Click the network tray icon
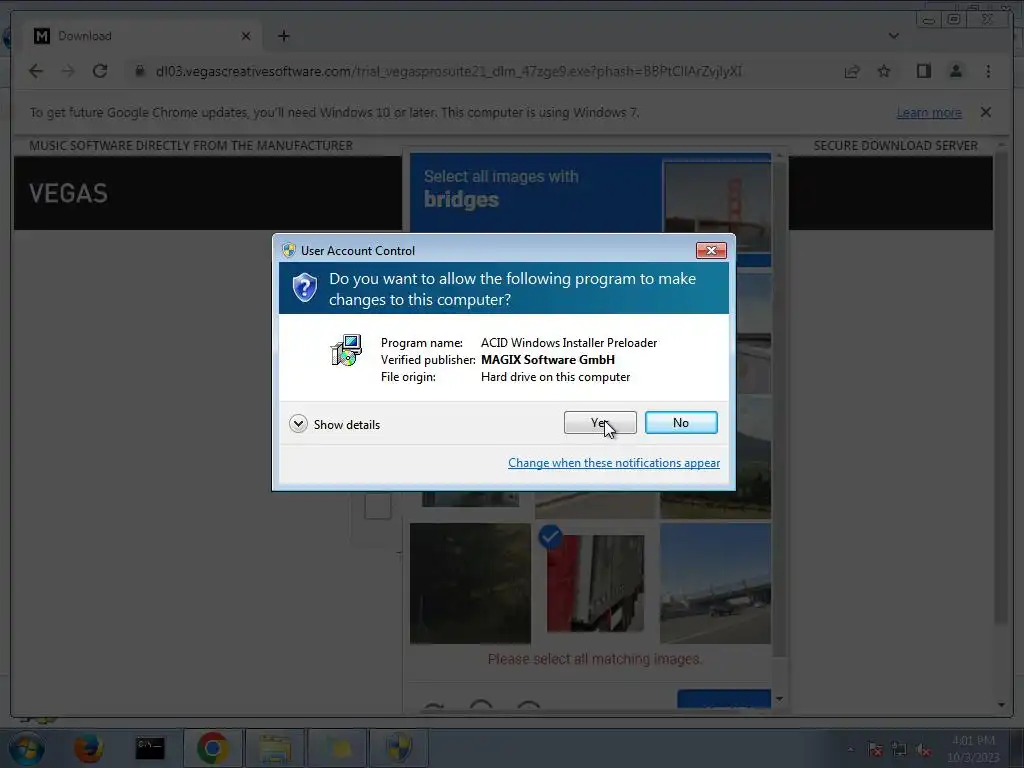The height and width of the screenshot is (768, 1024). 899,750
